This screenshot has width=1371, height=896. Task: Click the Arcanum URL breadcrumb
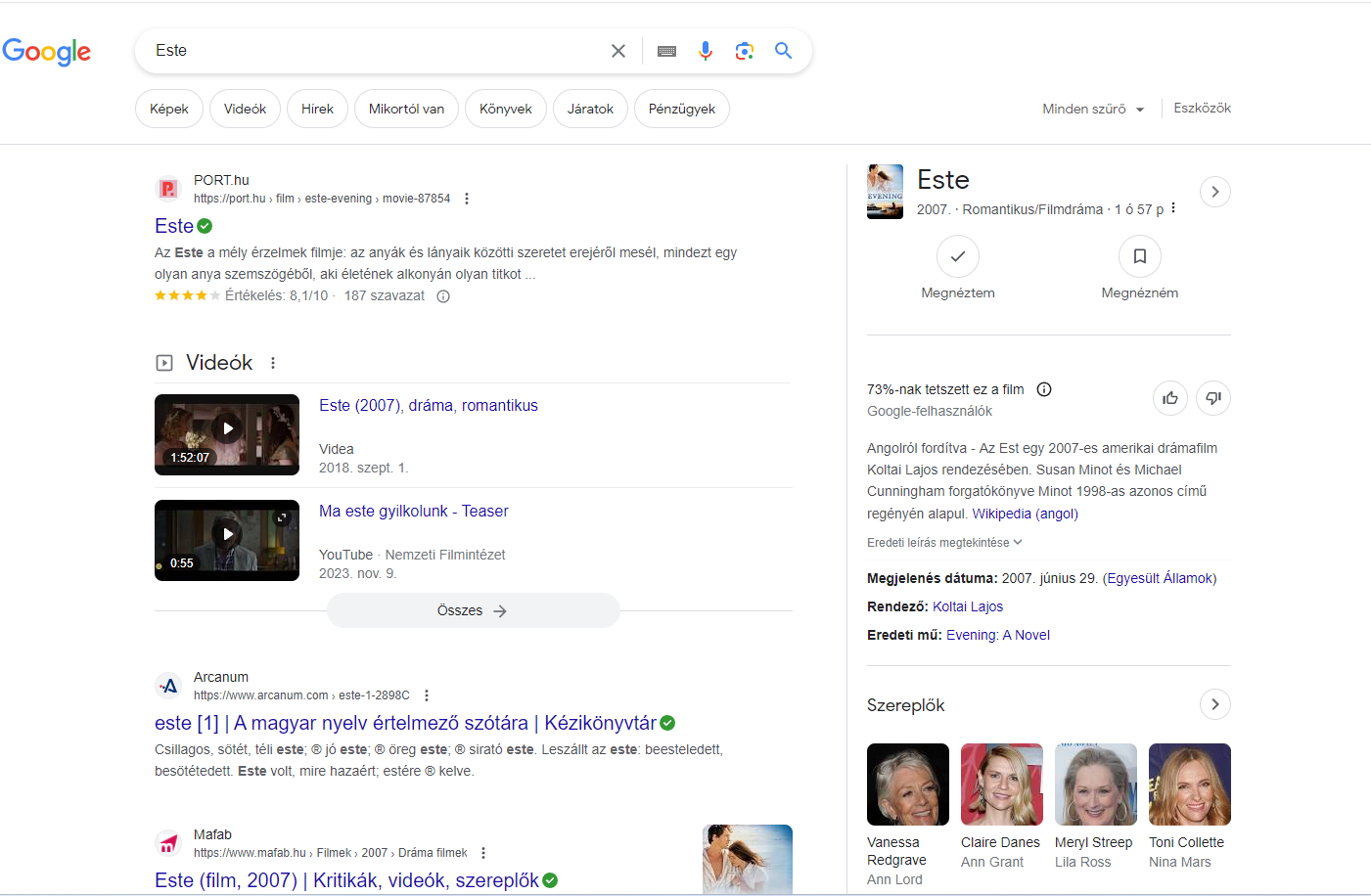tap(301, 695)
